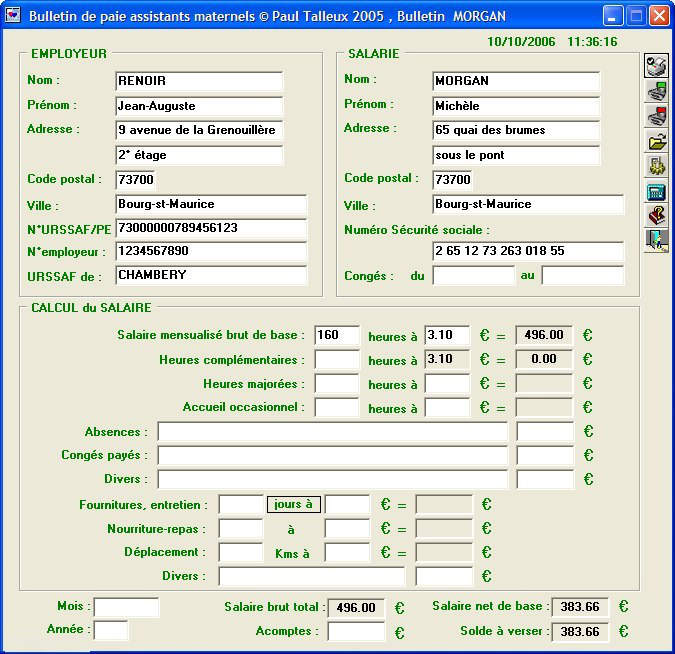Click the Absences description field

tap(333, 431)
